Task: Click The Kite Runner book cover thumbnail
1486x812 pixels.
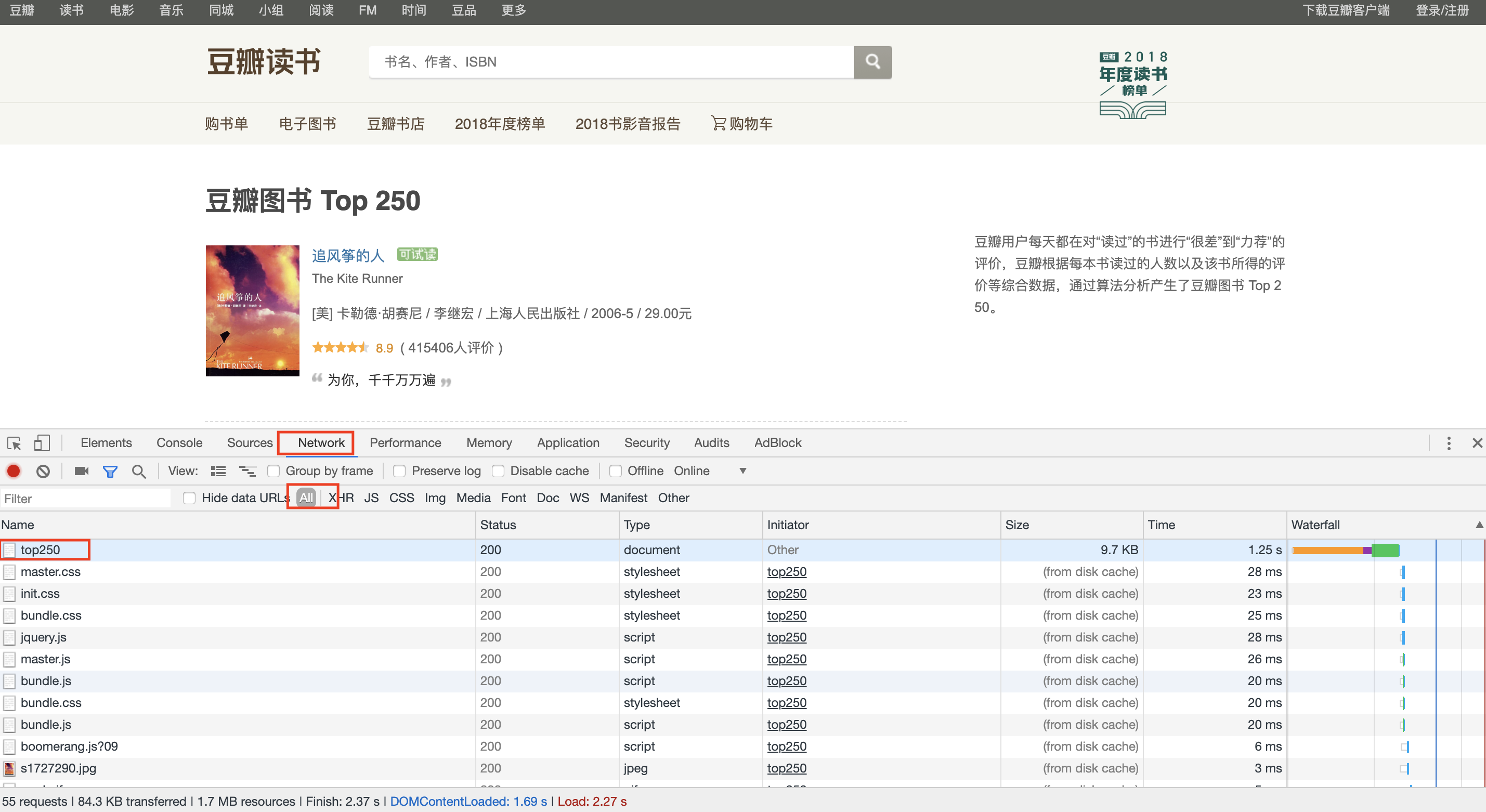Action: coord(253,311)
